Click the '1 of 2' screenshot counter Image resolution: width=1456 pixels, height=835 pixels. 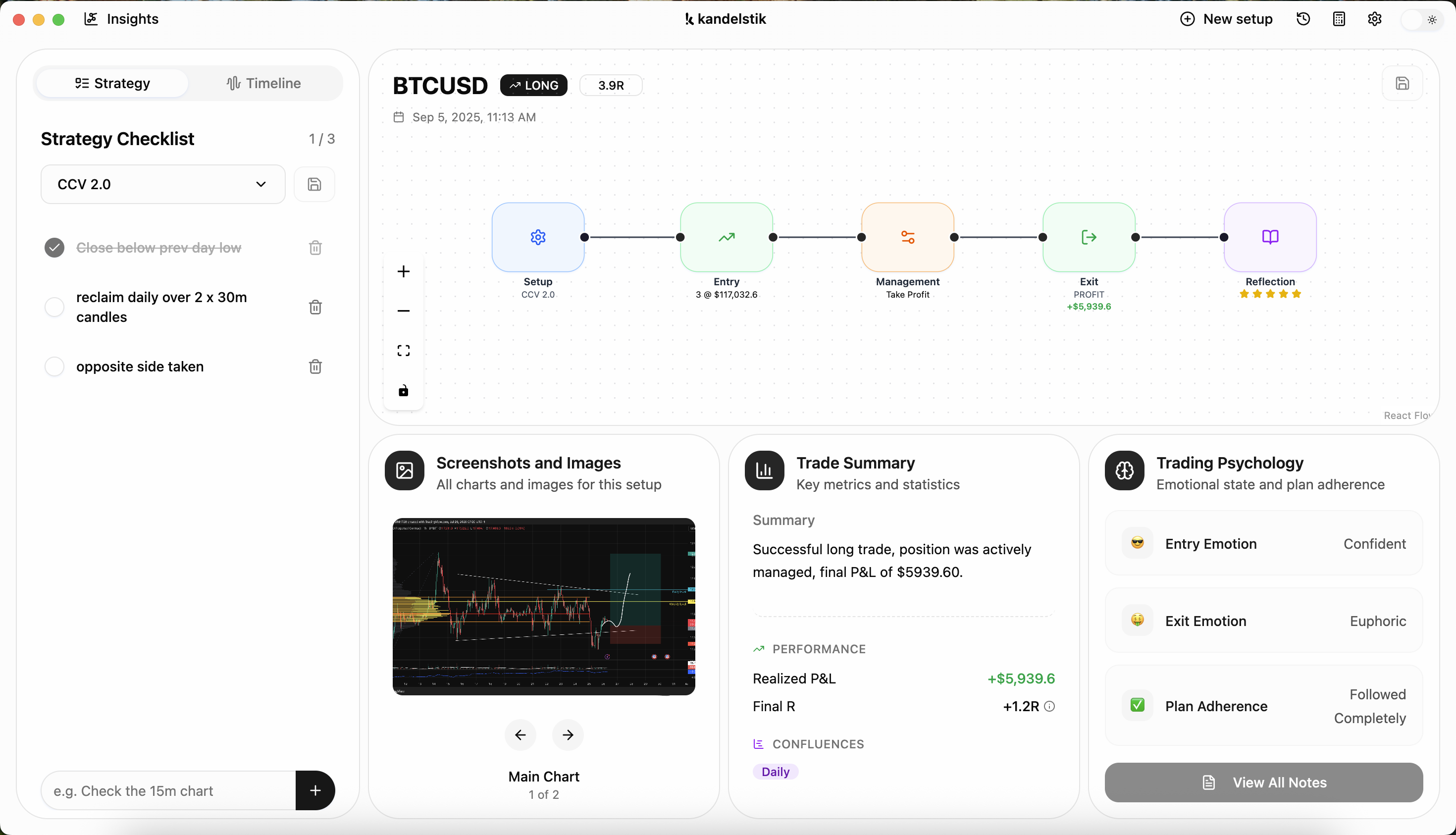tap(544, 794)
